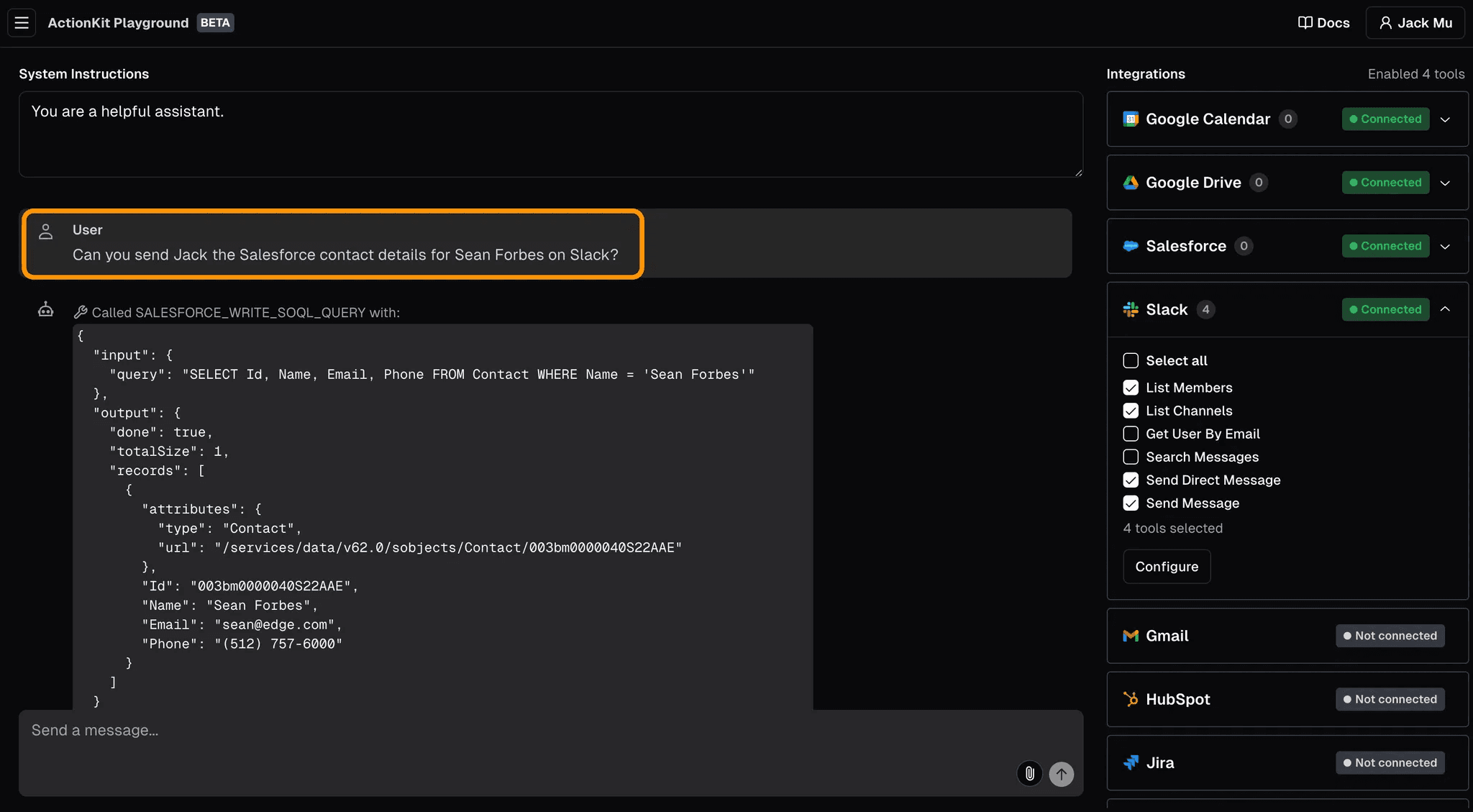Screen dimensions: 1473x812
Task: Expand the Google Calendar integration panel
Action: pos(1445,119)
